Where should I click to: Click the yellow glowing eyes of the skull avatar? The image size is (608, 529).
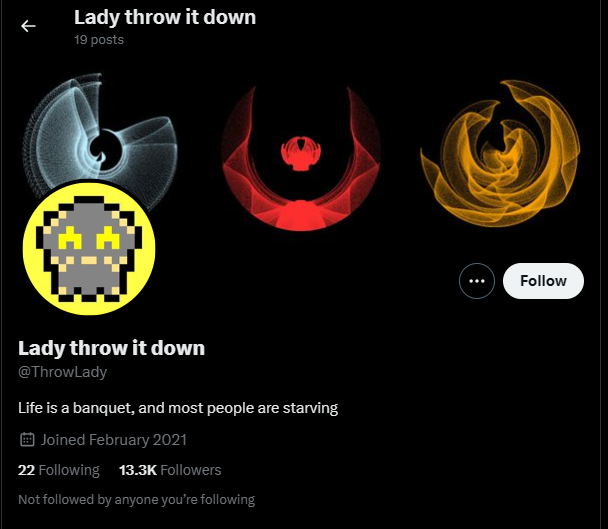click(89, 238)
